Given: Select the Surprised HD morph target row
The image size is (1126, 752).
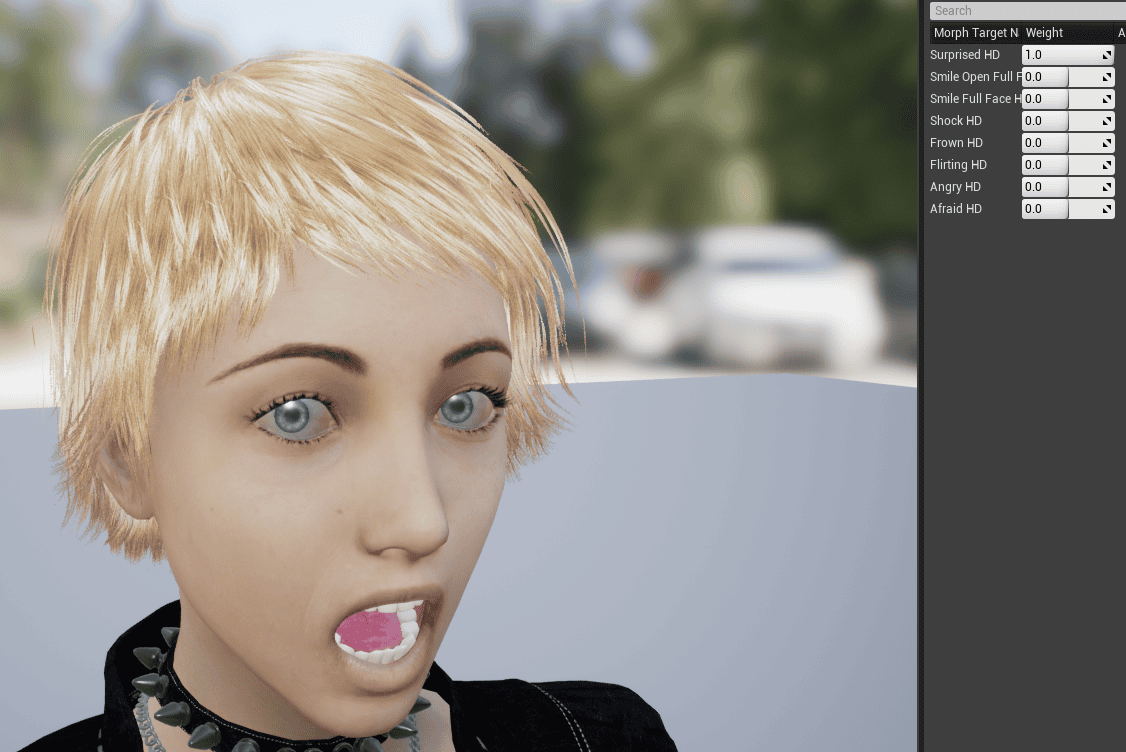Looking at the screenshot, I should click(x=964, y=55).
